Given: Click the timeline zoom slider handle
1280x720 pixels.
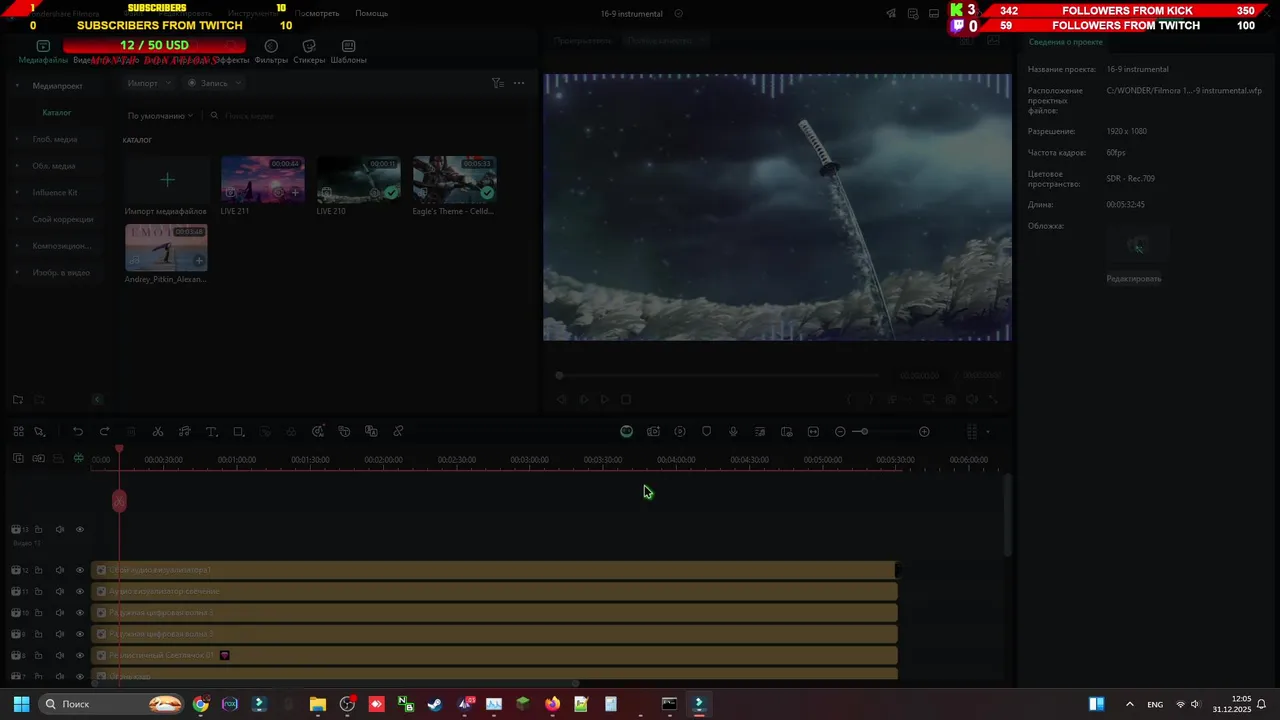Looking at the screenshot, I should pyautogui.click(x=863, y=432).
